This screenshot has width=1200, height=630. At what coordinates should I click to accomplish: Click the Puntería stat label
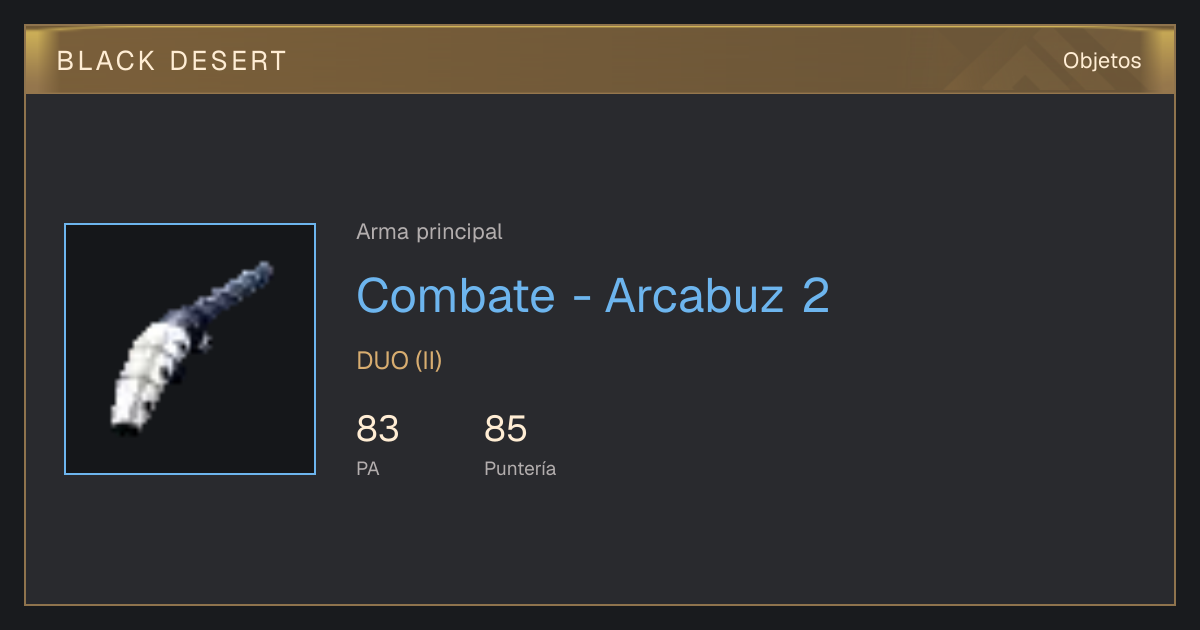tap(520, 468)
